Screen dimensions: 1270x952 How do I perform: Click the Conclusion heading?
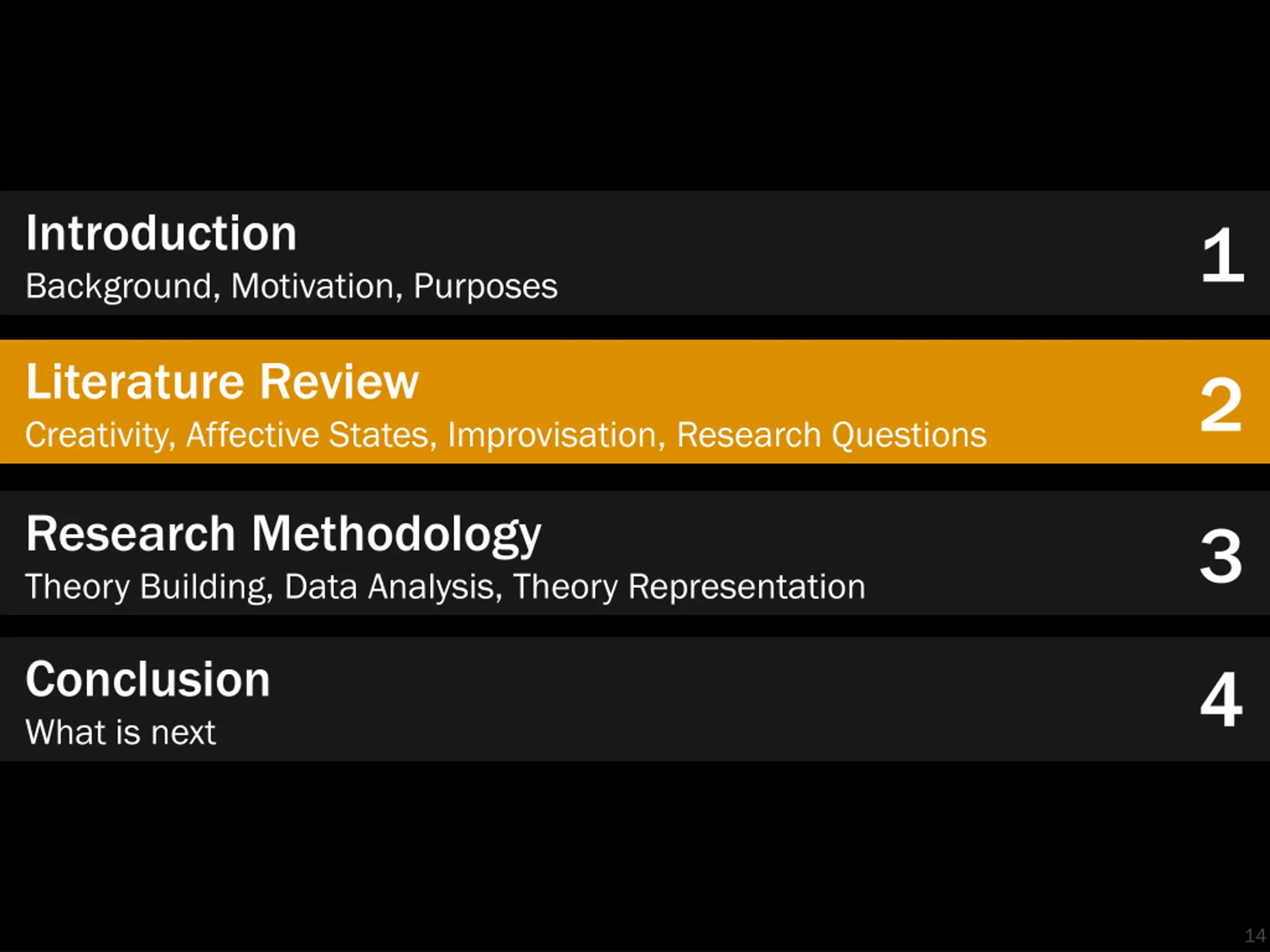click(147, 679)
